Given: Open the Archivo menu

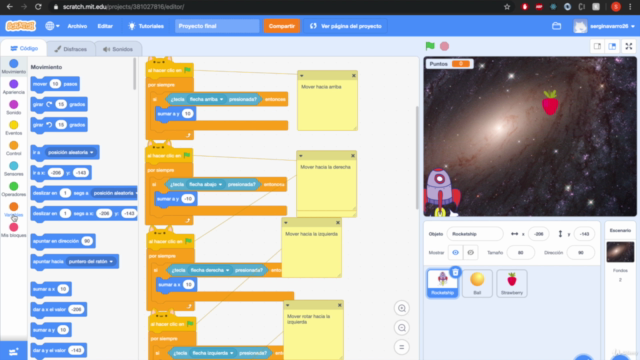Looking at the screenshot, I should click(77, 26).
